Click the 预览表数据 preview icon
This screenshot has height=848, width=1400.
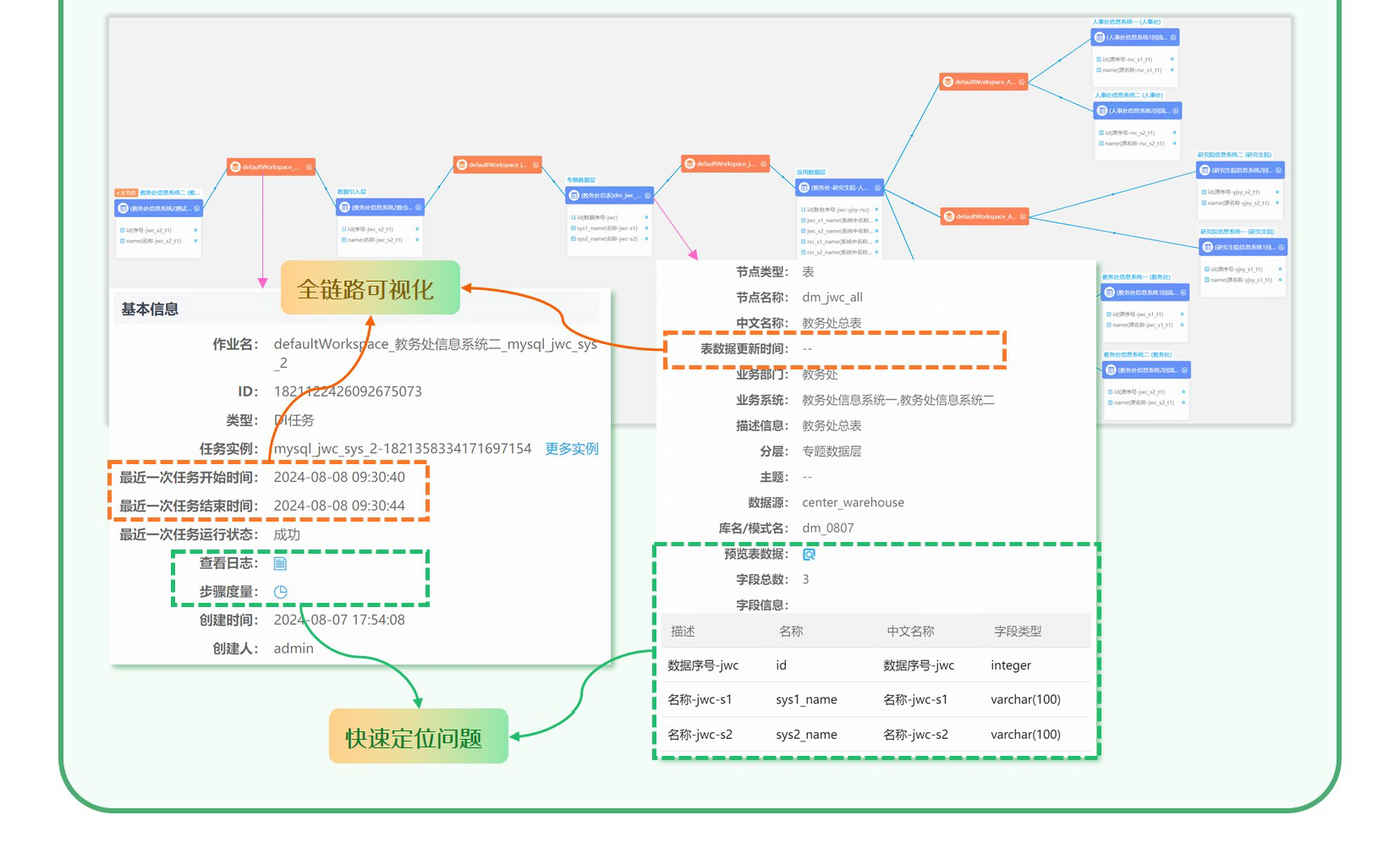809,555
